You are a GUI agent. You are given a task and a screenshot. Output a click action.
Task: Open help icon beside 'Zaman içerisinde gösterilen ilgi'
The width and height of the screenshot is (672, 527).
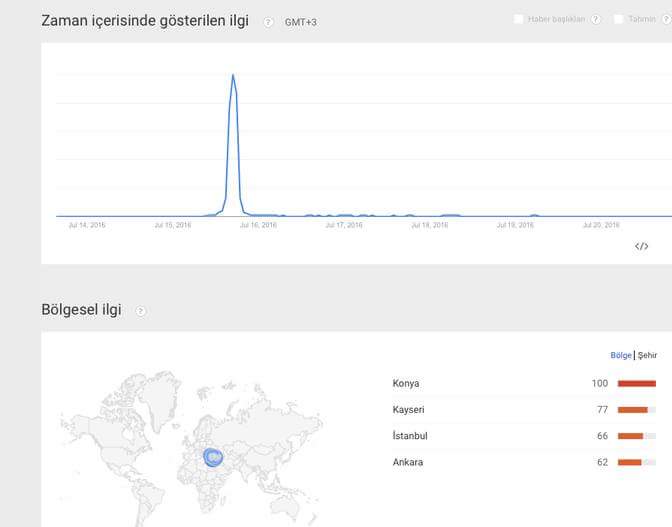tap(268, 22)
